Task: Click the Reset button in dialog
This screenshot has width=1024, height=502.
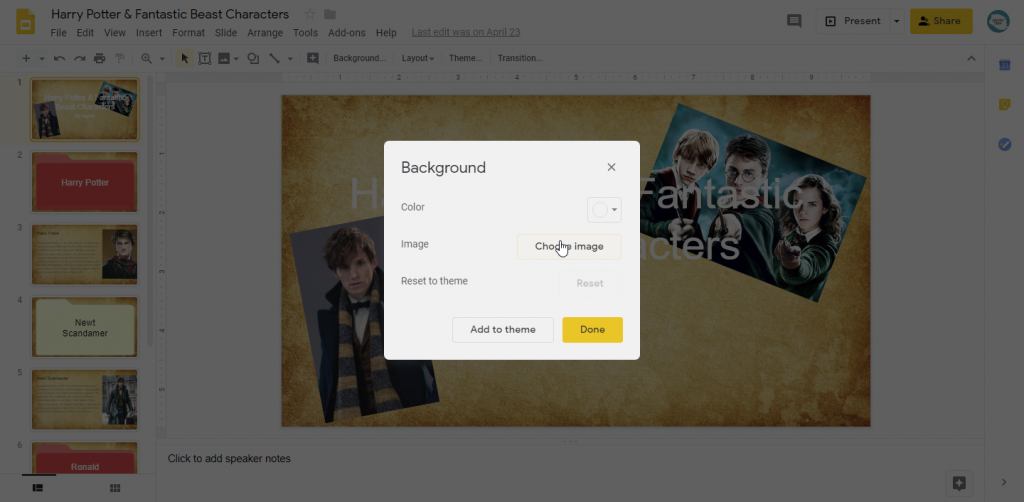Action: coord(590,283)
